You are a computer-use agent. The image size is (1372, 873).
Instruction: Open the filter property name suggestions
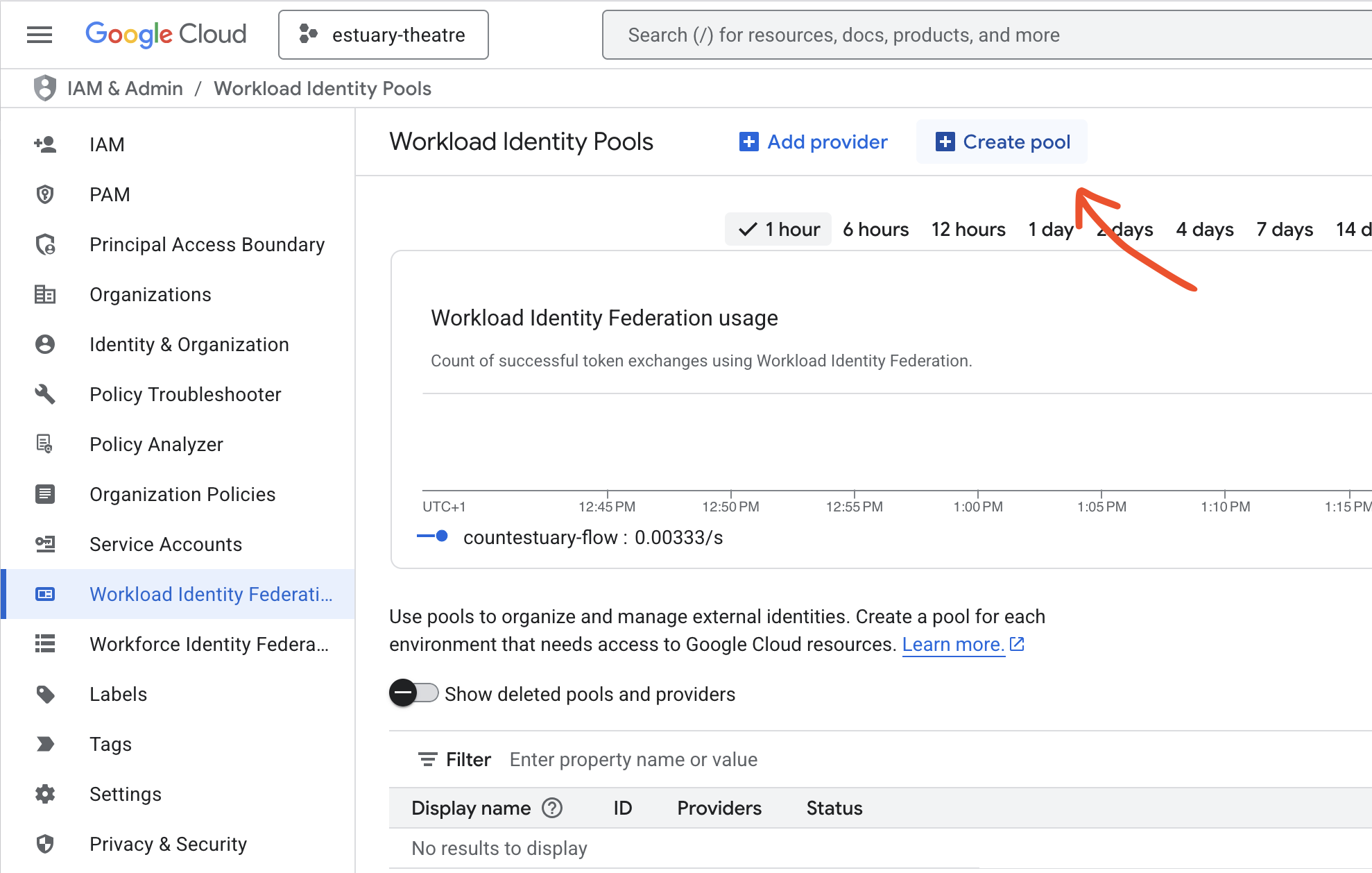pyautogui.click(x=633, y=759)
